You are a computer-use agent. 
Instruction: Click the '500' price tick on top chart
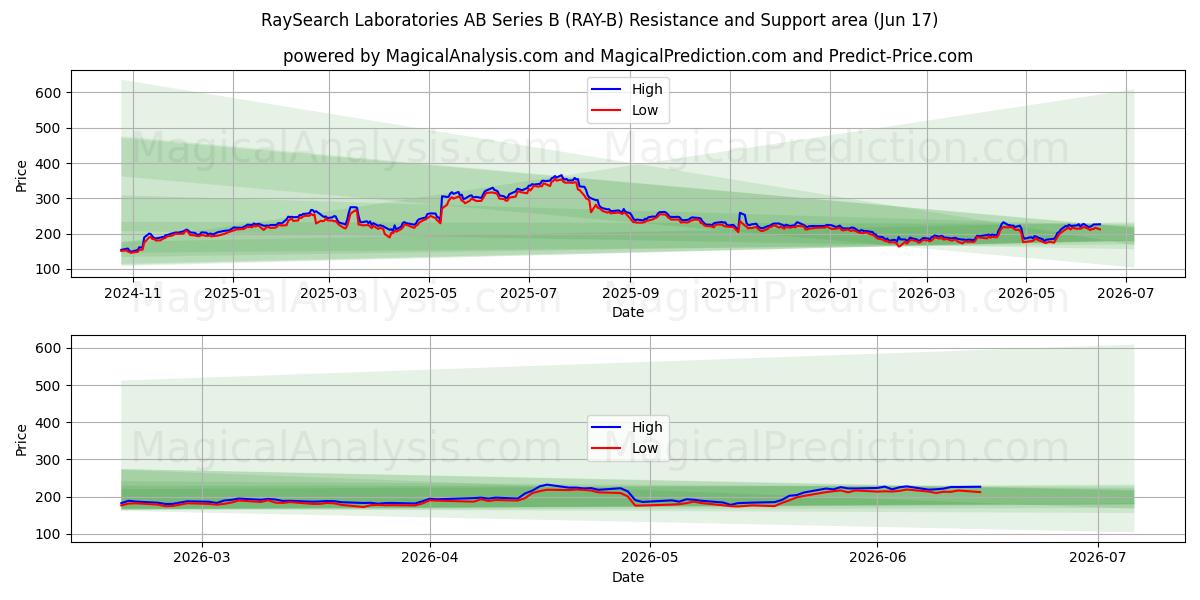pyautogui.click(x=50, y=128)
